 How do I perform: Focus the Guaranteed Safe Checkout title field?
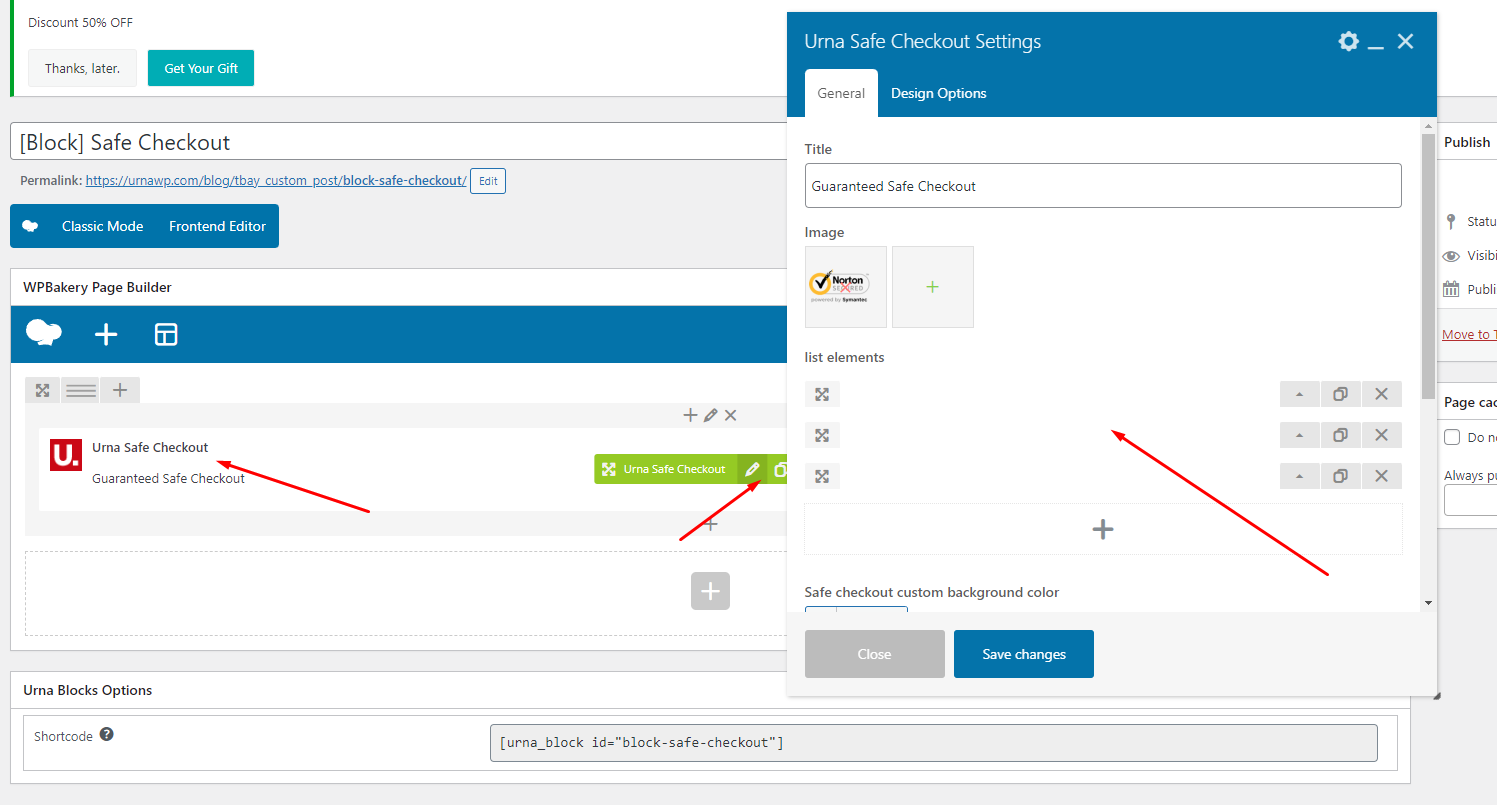point(1103,186)
